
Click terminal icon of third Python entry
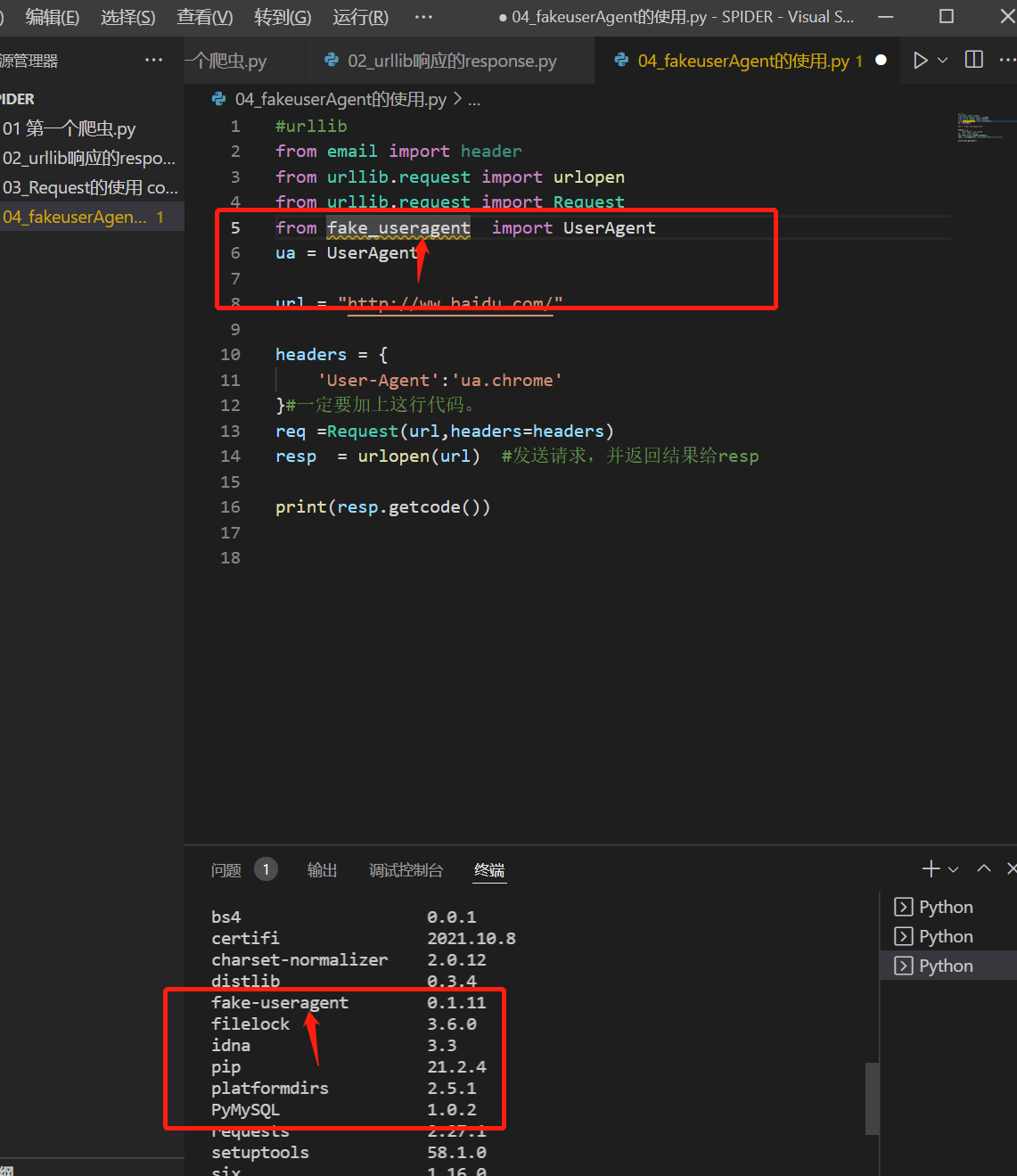tap(903, 966)
